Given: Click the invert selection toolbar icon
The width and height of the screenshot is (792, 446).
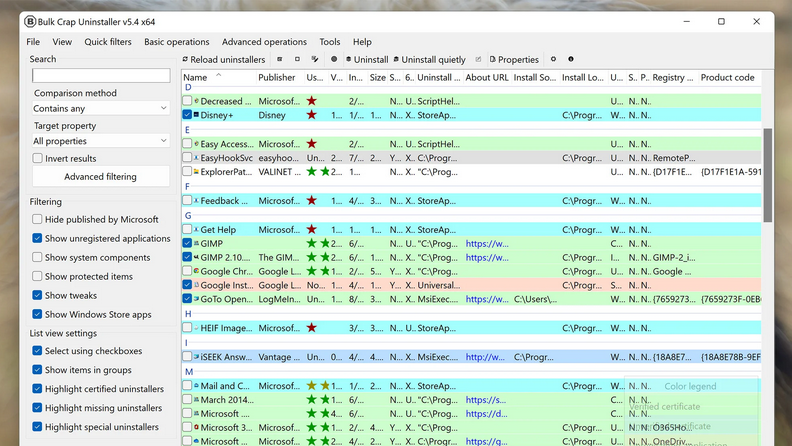Looking at the screenshot, I should pos(315,59).
